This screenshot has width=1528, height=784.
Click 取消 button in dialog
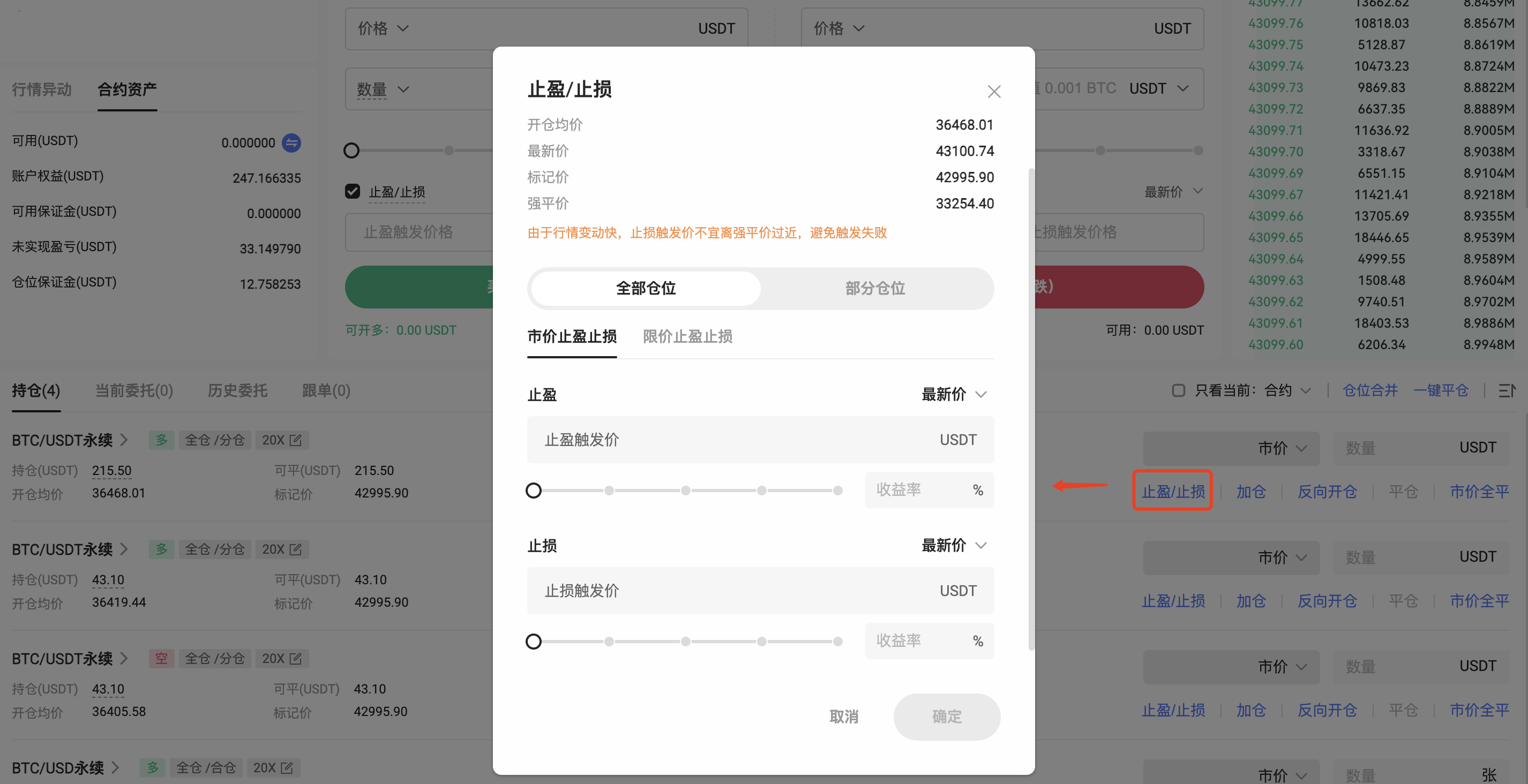click(x=843, y=717)
